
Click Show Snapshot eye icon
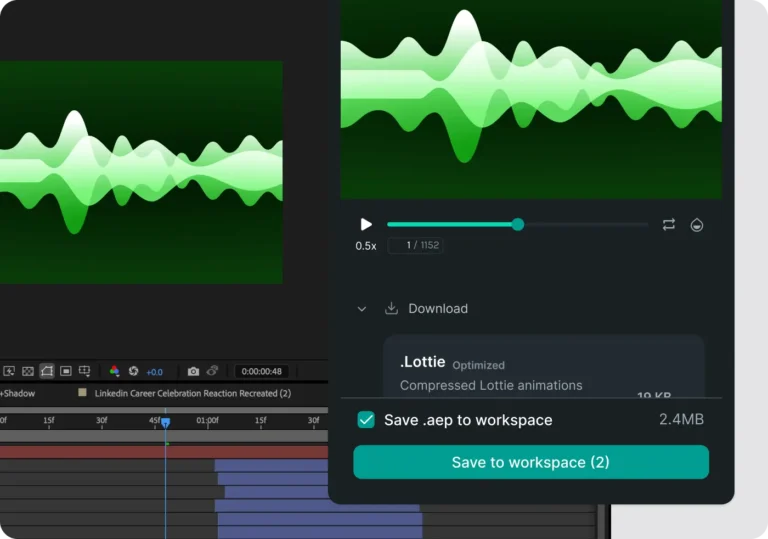coord(212,371)
